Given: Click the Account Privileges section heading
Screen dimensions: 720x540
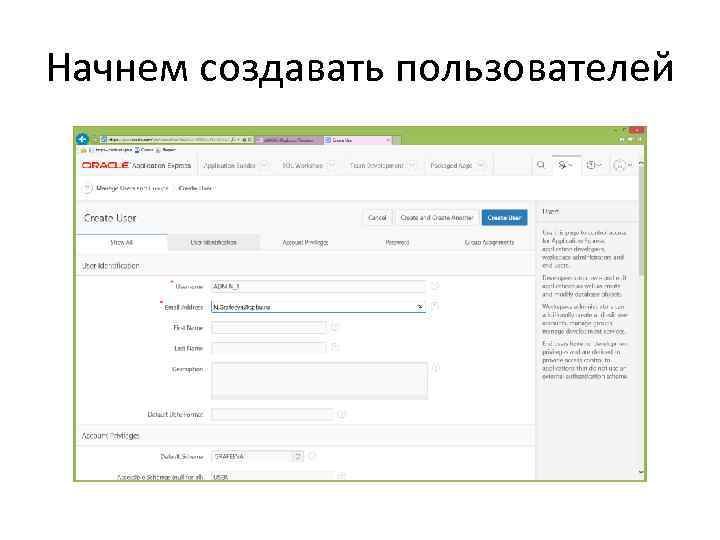Looking at the screenshot, I should point(110,435).
